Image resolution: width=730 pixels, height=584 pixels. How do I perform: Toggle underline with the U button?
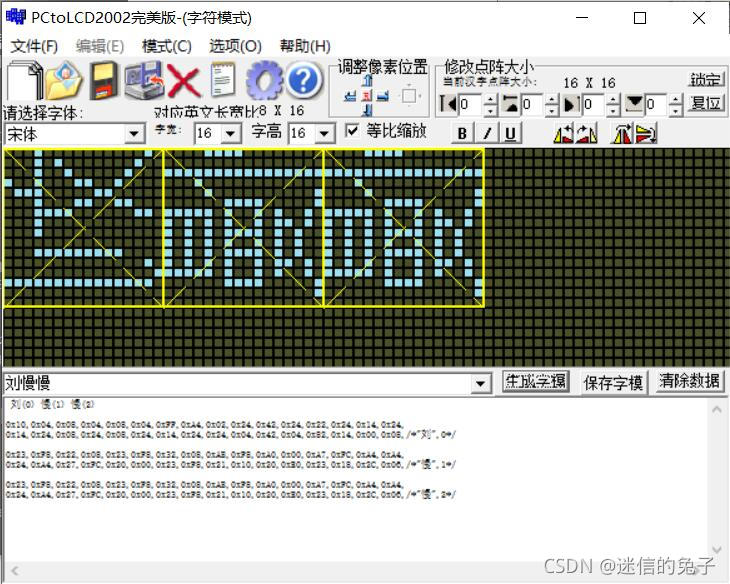(511, 134)
